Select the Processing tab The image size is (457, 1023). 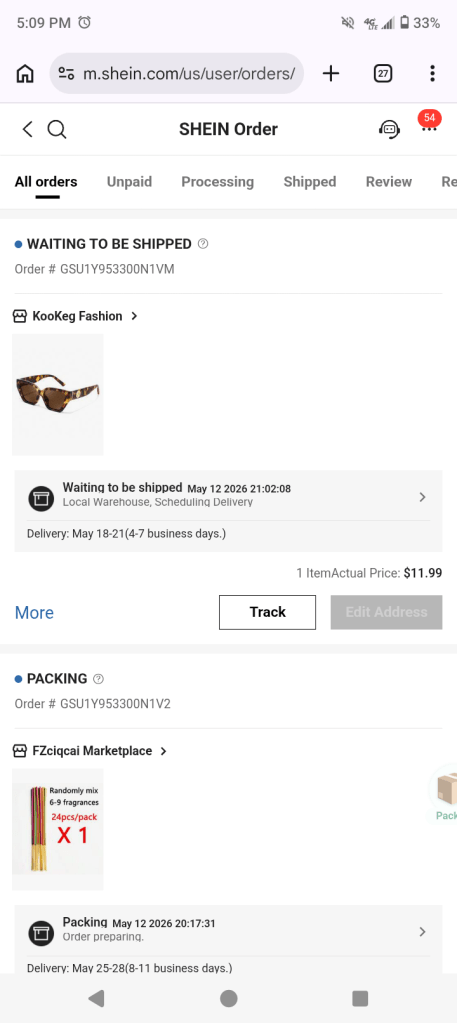217,182
